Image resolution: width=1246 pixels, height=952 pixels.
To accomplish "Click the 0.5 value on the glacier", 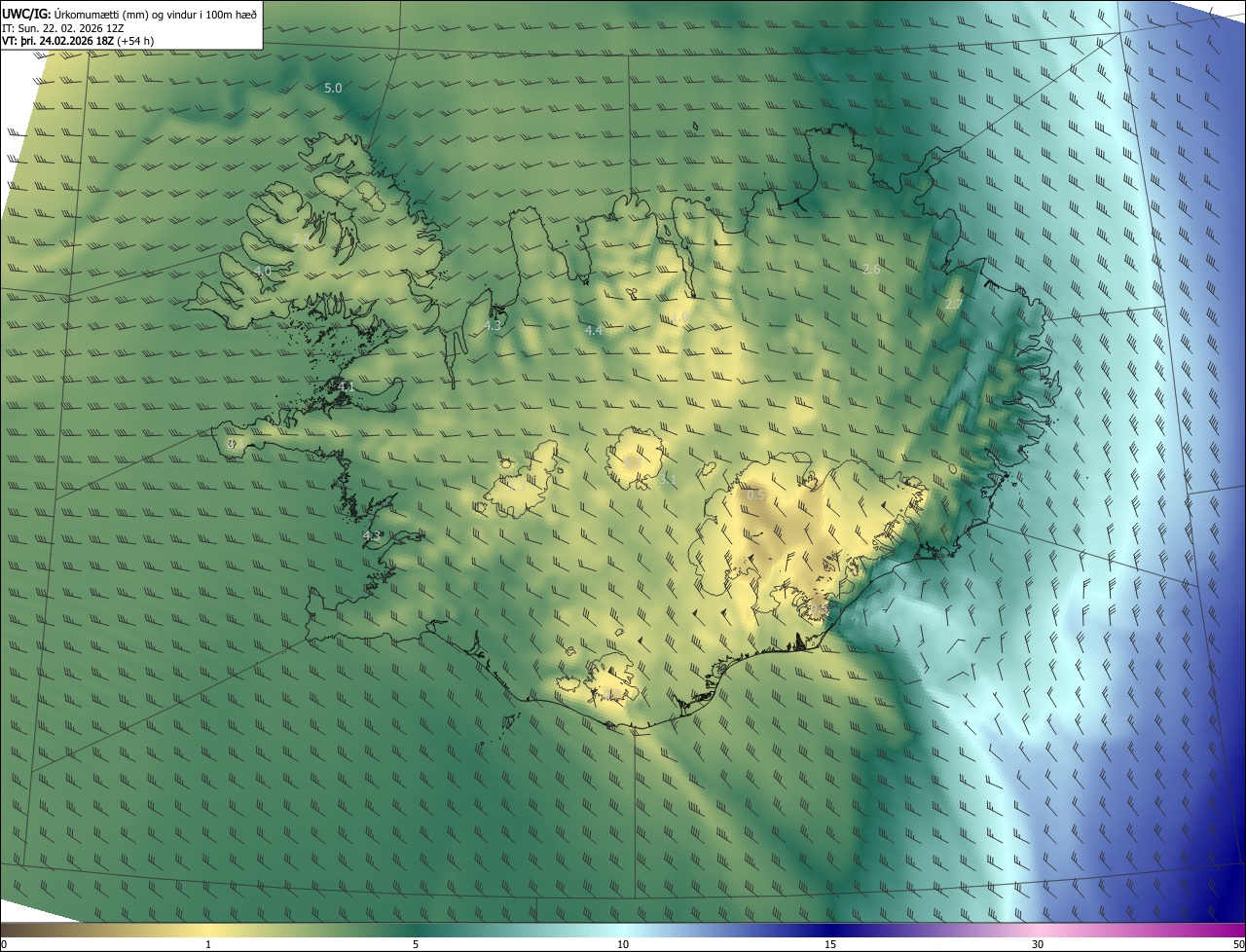I will (755, 495).
